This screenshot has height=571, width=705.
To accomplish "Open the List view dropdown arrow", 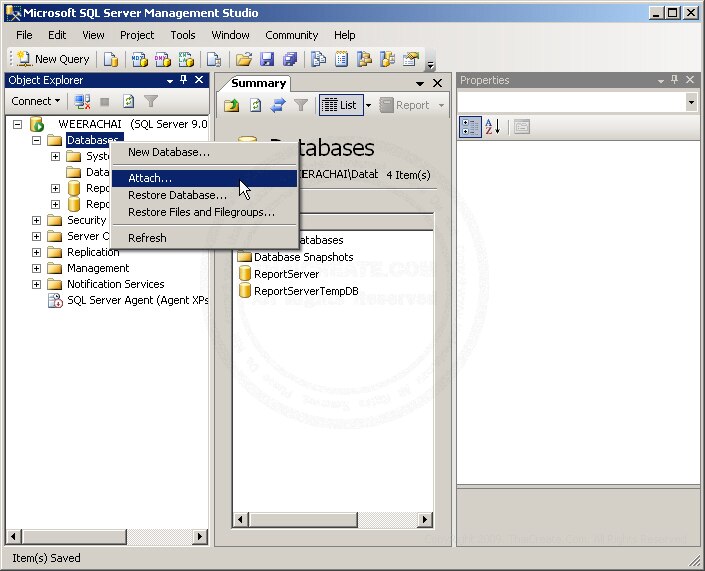I will pos(369,106).
